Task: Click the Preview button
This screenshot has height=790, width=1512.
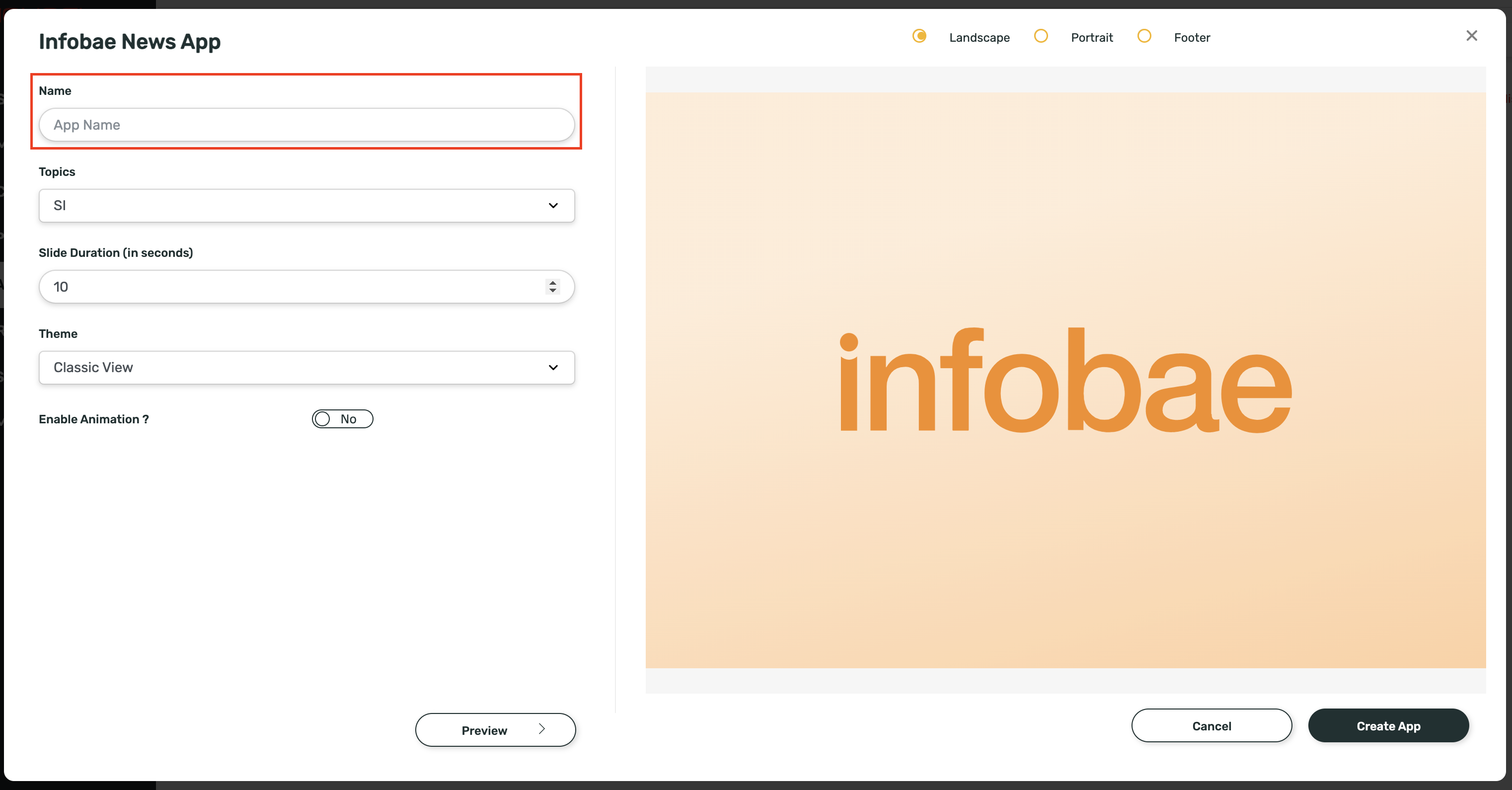Action: [495, 729]
